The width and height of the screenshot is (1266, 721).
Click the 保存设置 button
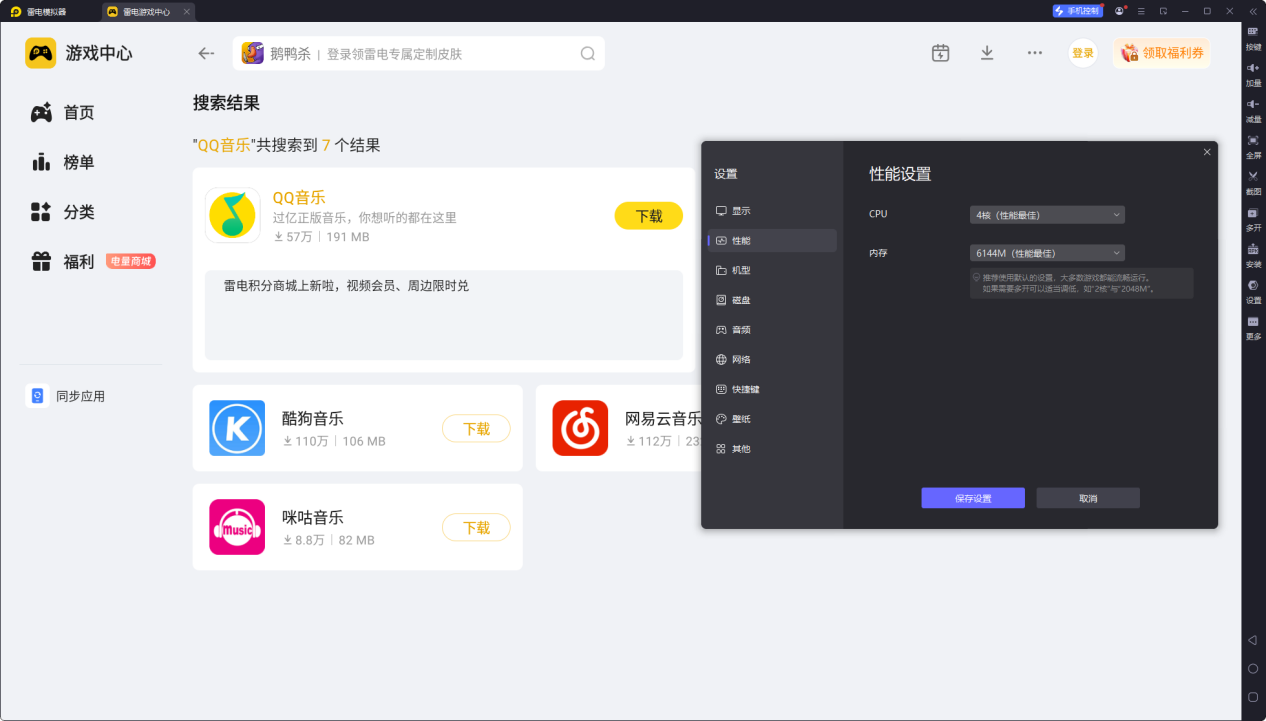click(x=972, y=498)
